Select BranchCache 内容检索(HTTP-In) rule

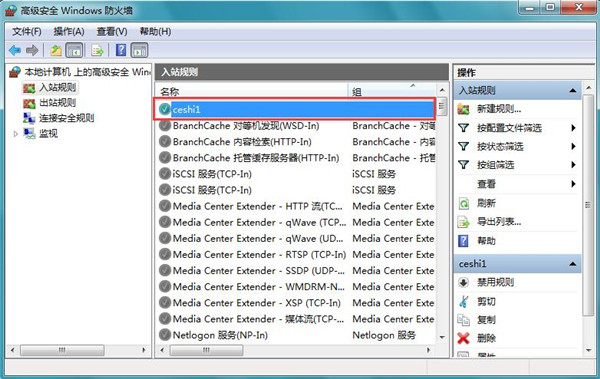[242, 142]
